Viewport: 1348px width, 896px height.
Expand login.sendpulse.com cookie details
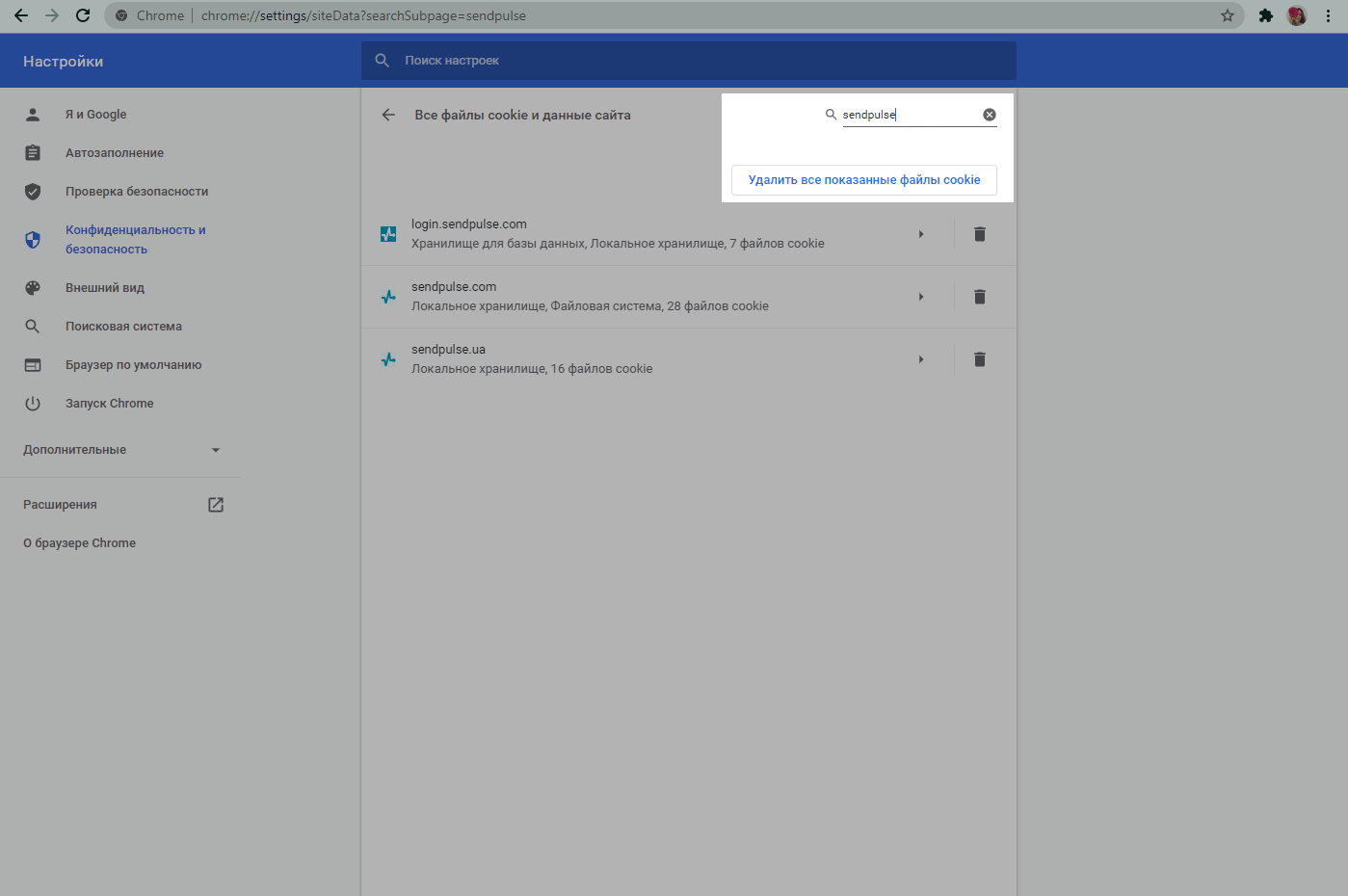point(921,234)
